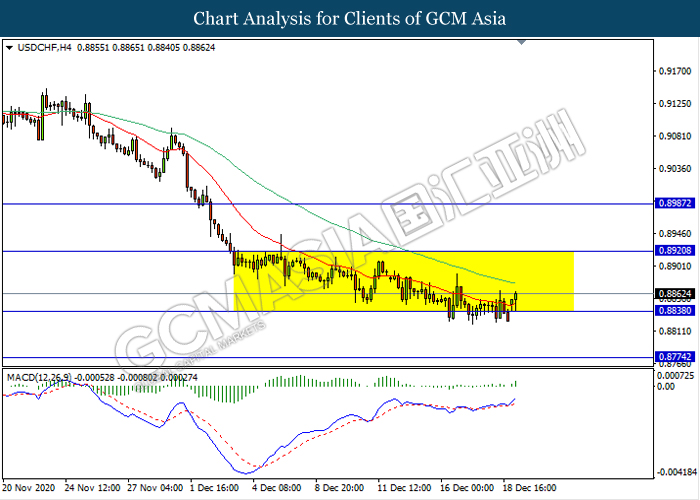Select the 0.87742 price level label

[675, 357]
